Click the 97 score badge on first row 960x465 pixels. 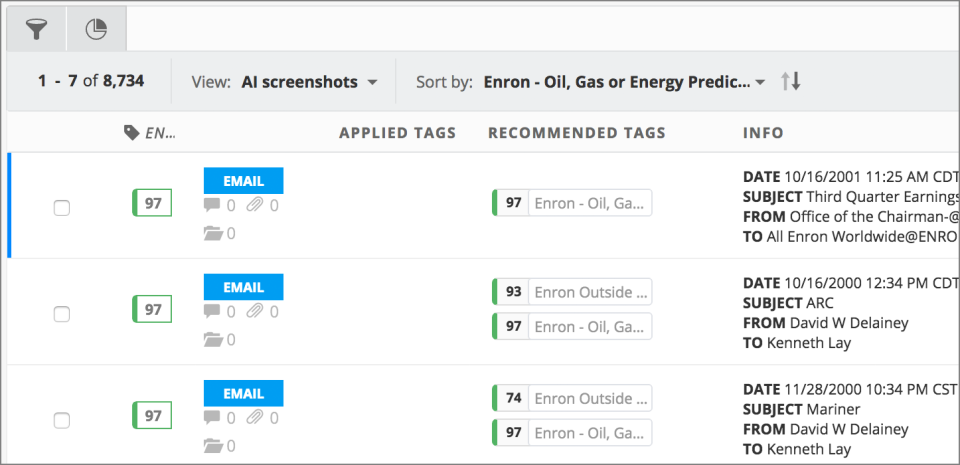pos(153,204)
